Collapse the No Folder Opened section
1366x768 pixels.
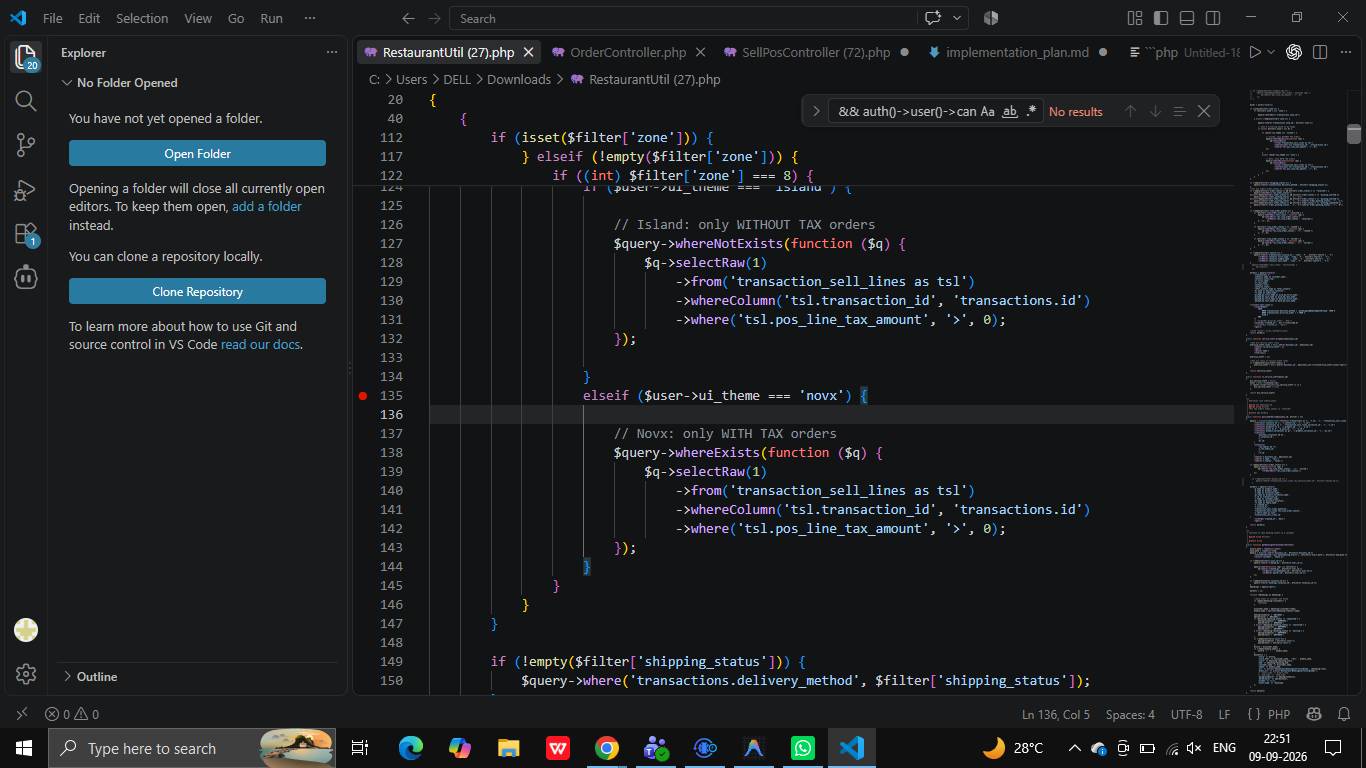(x=127, y=82)
